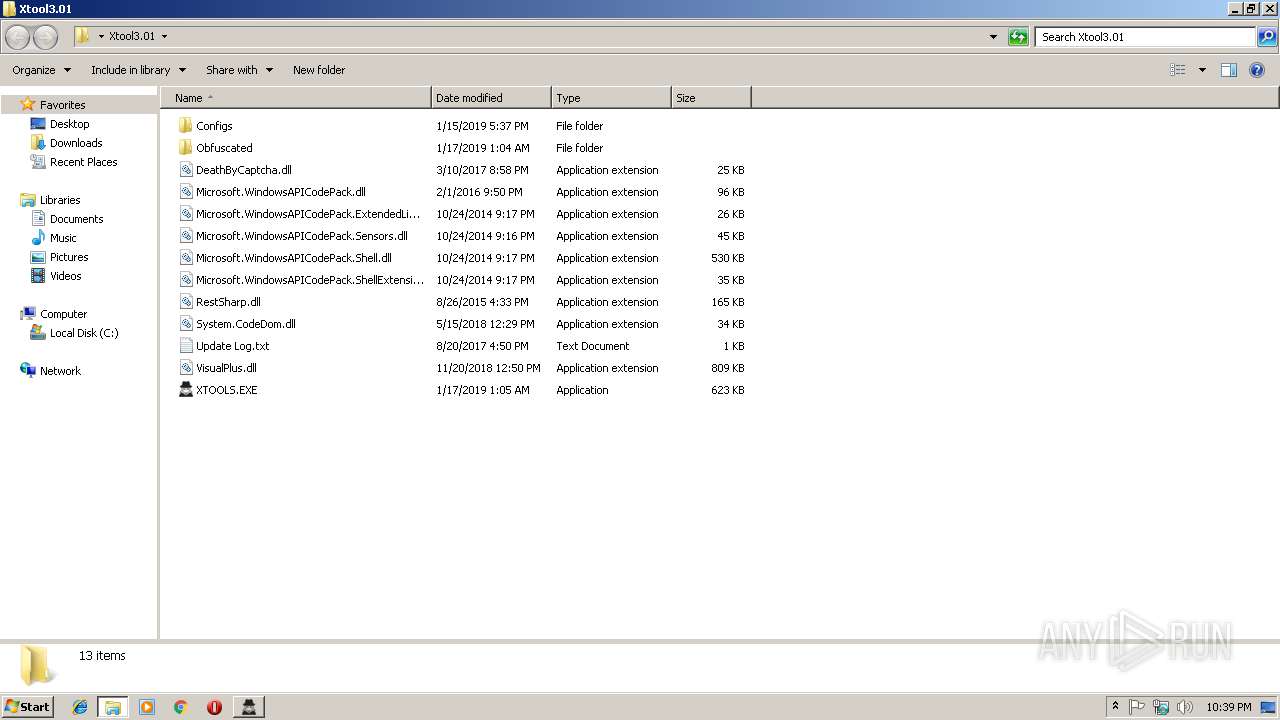Change your view icon in toolbar
This screenshot has height=720, width=1280.
(x=1178, y=70)
